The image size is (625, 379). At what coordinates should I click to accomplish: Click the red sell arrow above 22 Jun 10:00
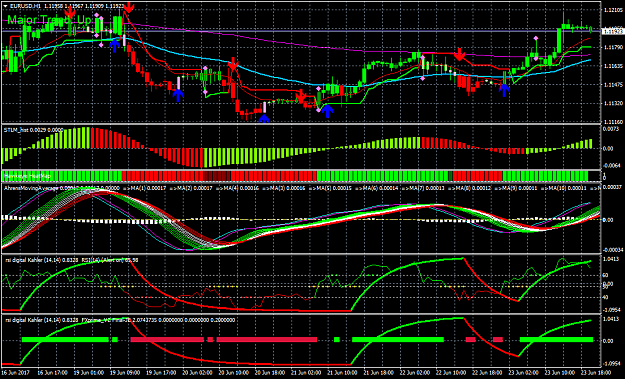pos(460,54)
